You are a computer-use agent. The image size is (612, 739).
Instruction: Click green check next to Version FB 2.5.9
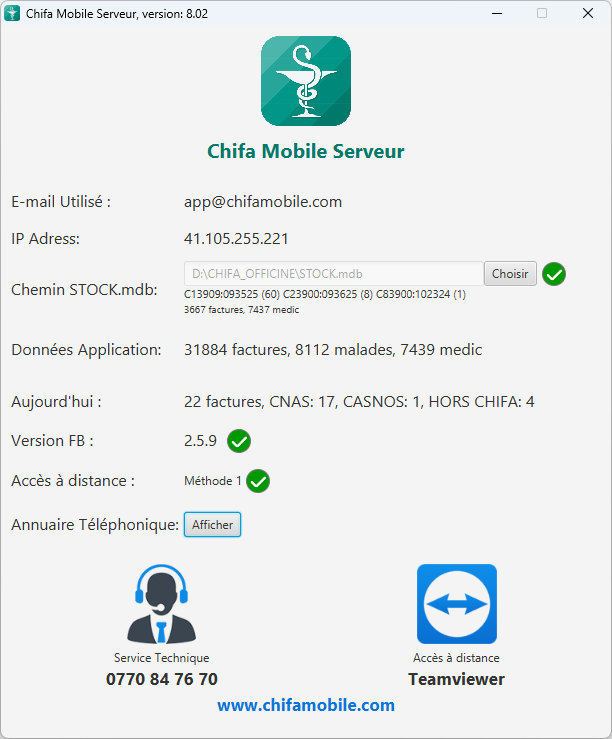coord(239,441)
